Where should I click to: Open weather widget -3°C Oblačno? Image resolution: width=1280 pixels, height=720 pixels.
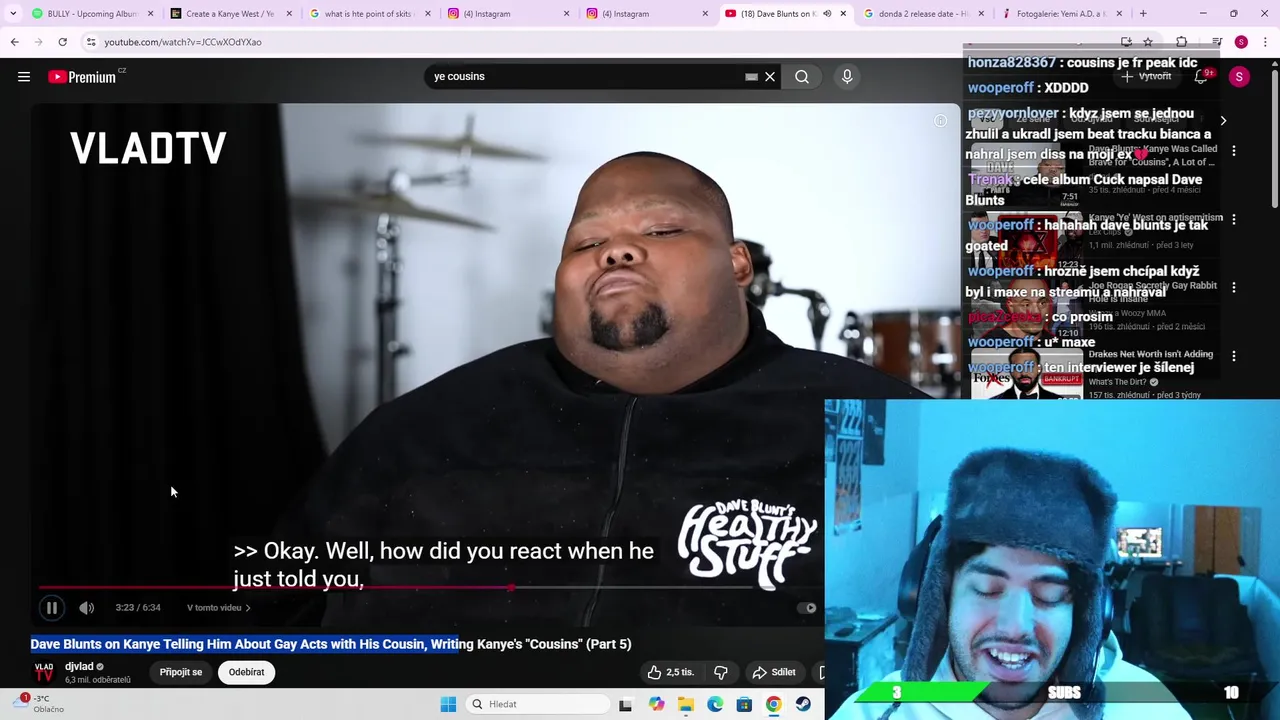40,704
